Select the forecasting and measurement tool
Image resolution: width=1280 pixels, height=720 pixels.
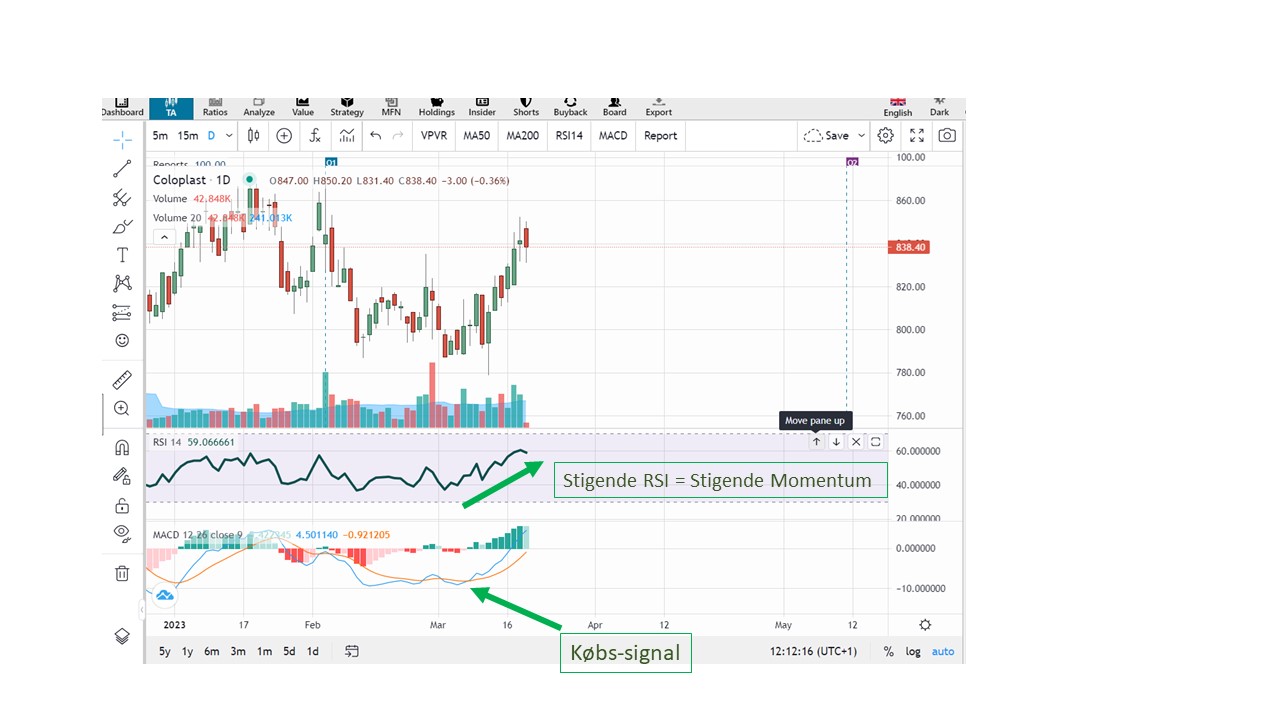pyautogui.click(x=122, y=312)
